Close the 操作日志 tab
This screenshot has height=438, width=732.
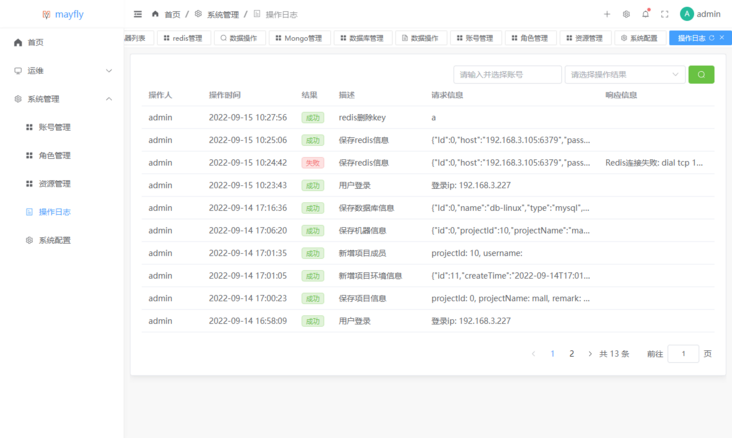tap(723, 38)
